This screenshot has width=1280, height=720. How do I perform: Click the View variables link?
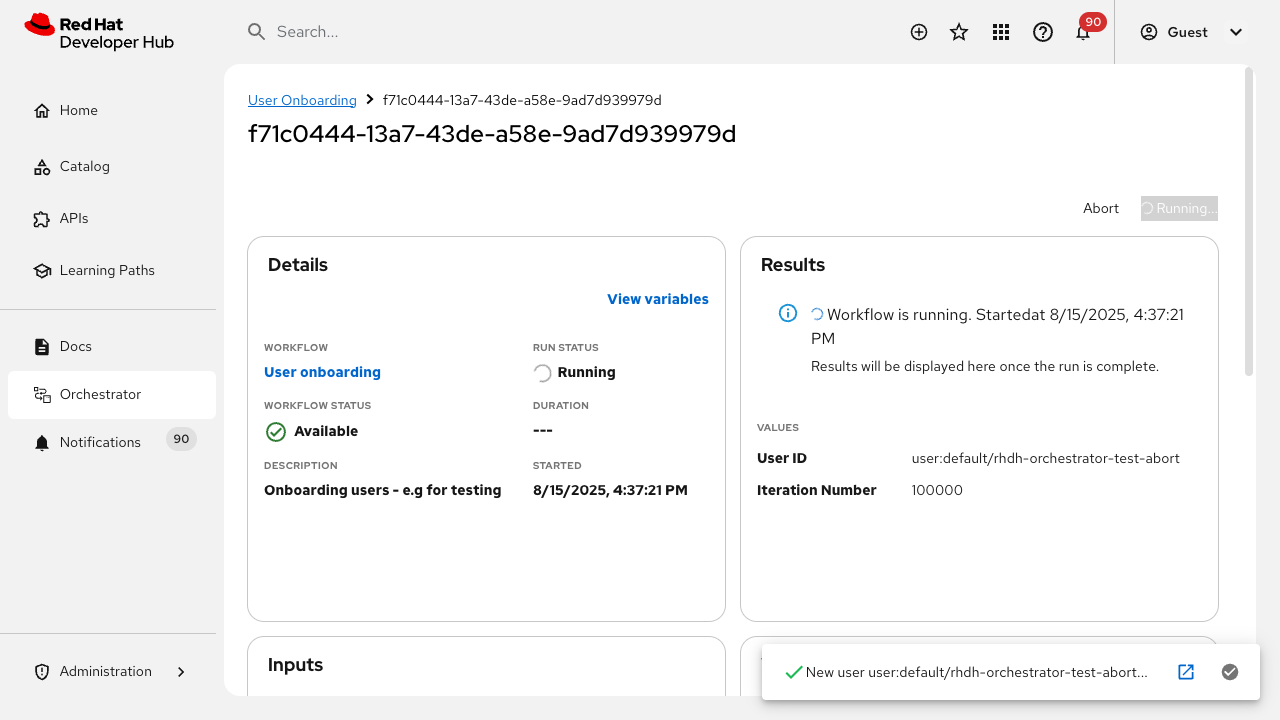658,299
